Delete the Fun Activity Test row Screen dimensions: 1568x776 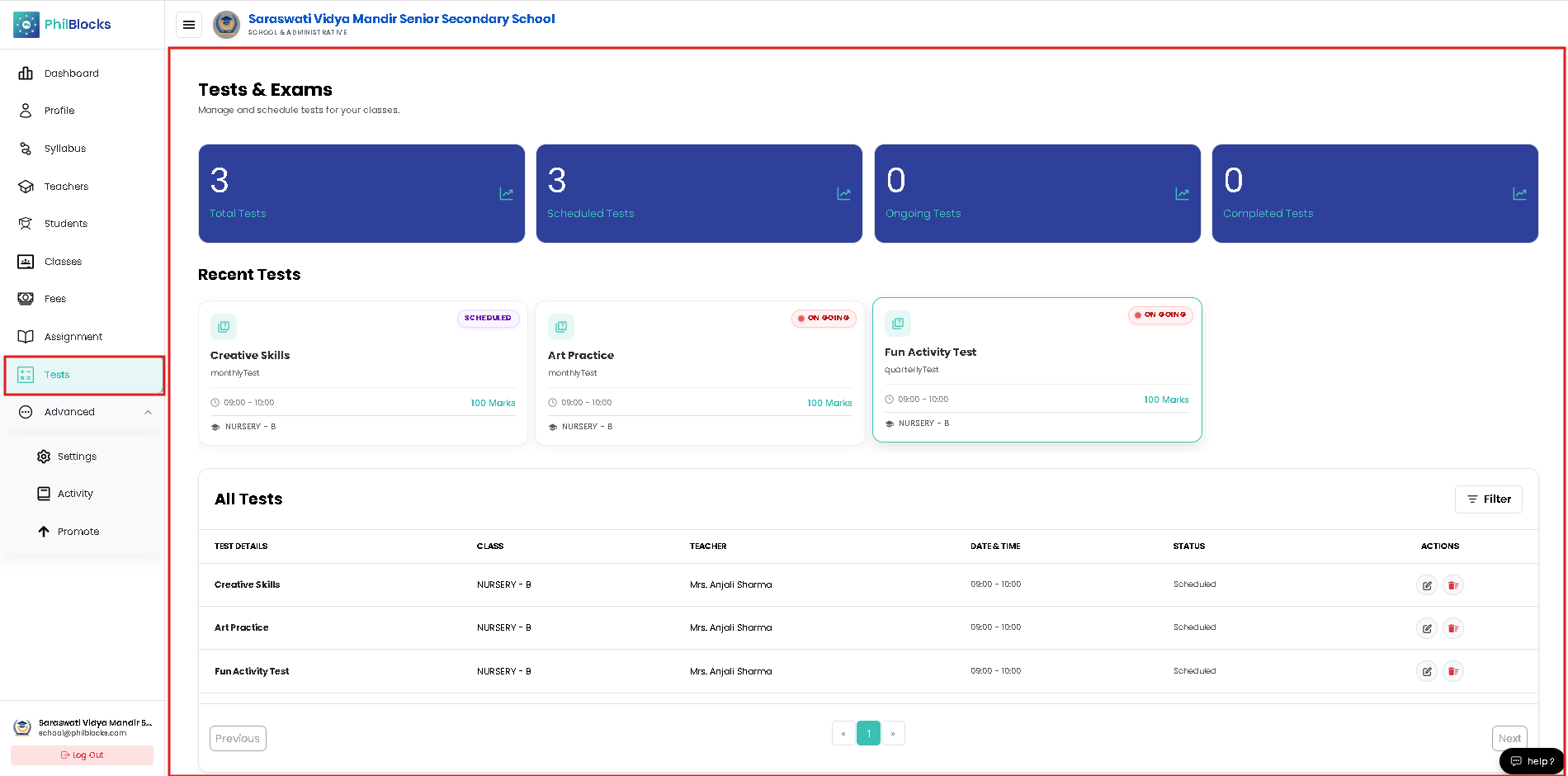click(x=1453, y=671)
